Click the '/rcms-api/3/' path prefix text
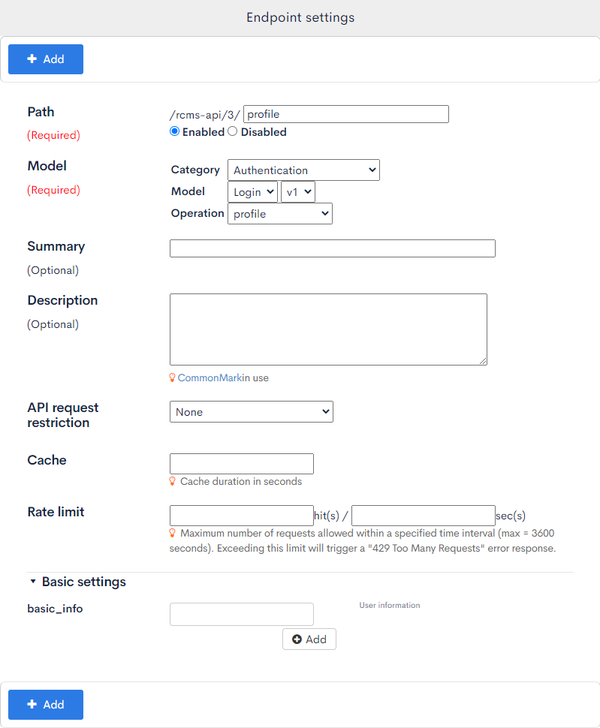600x728 pixels. (205, 115)
